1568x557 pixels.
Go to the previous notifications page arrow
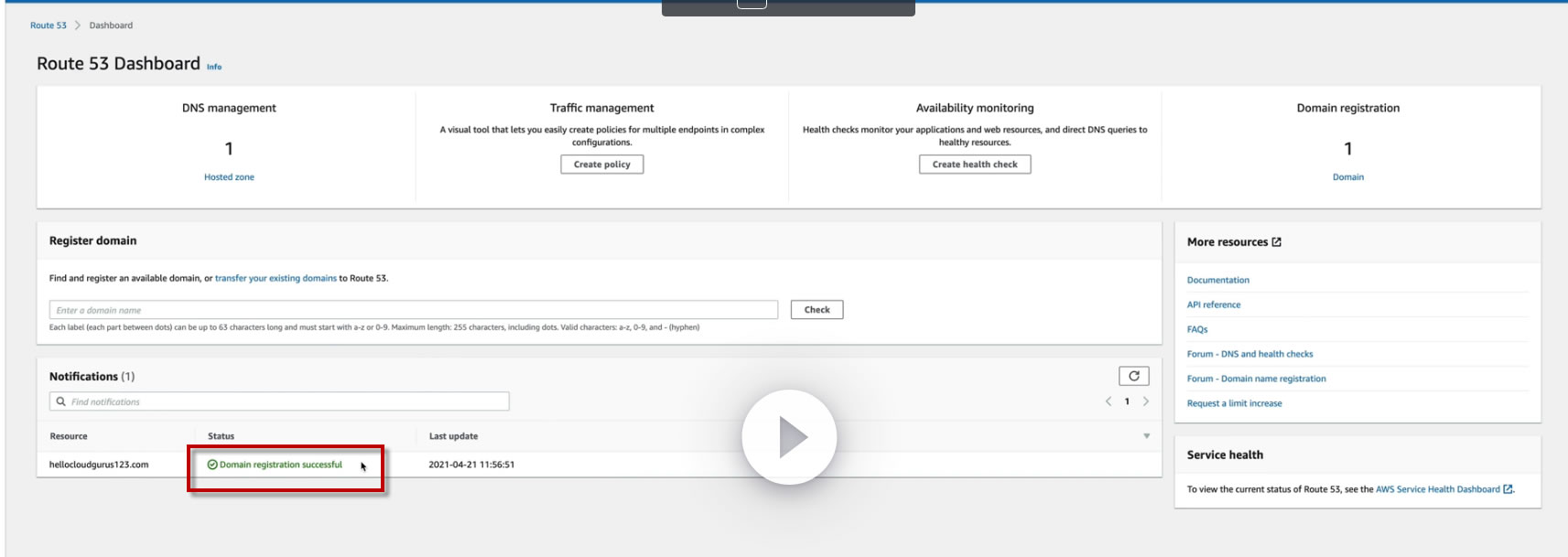(x=1108, y=402)
